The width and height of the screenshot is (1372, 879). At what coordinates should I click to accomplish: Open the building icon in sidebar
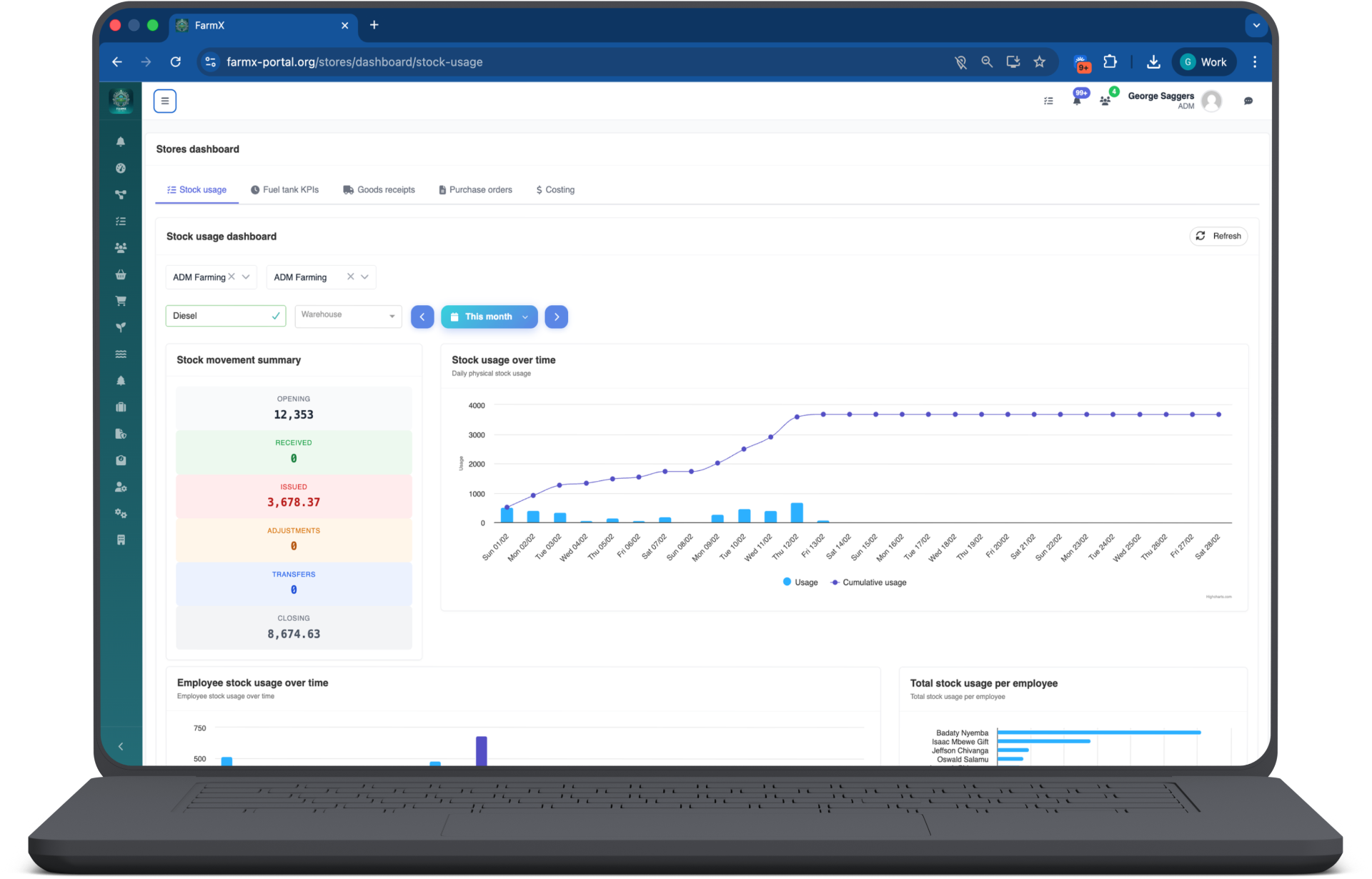121,540
